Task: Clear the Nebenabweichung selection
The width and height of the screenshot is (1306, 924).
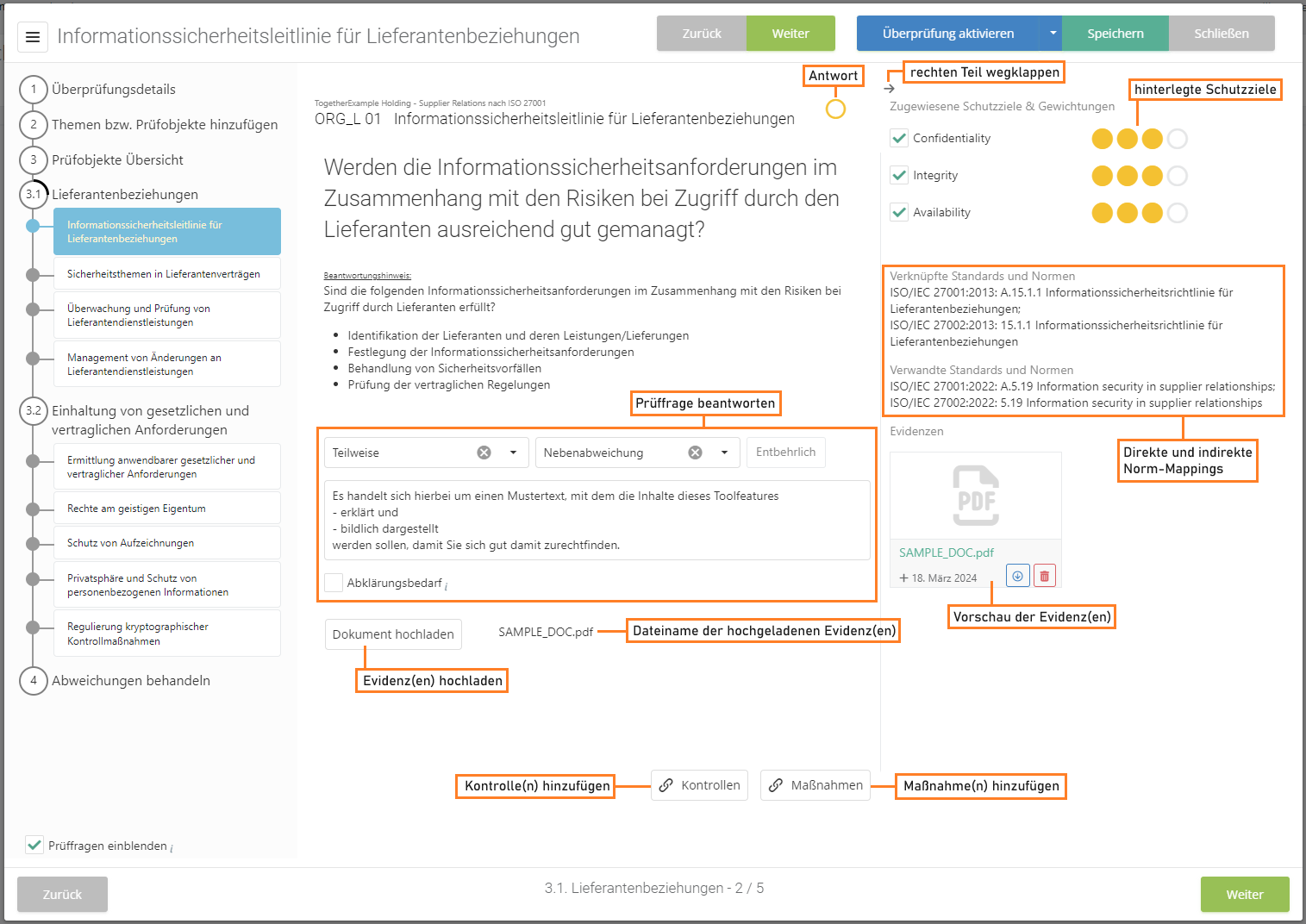Action: (696, 453)
